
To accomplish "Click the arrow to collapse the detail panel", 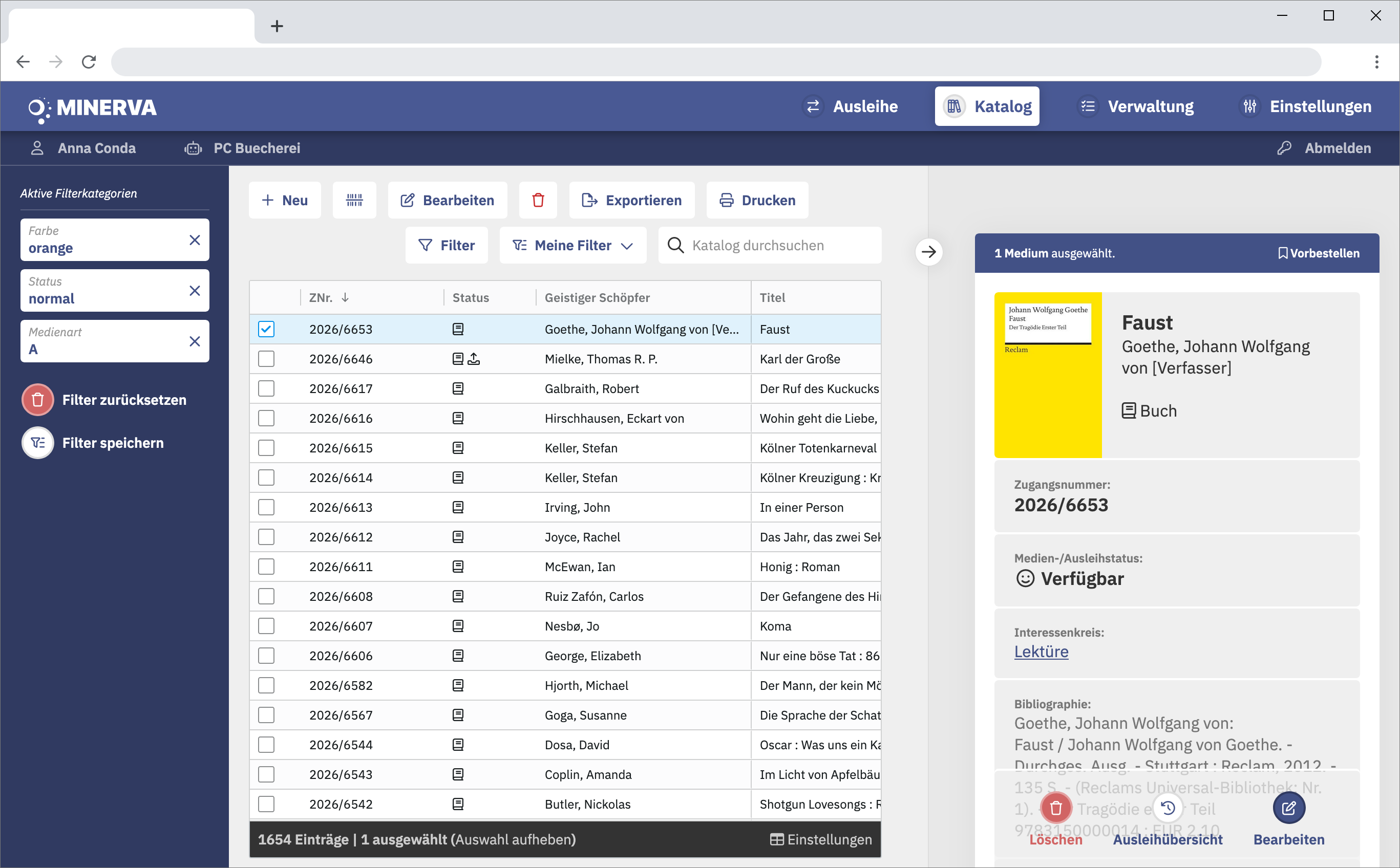I will point(928,251).
